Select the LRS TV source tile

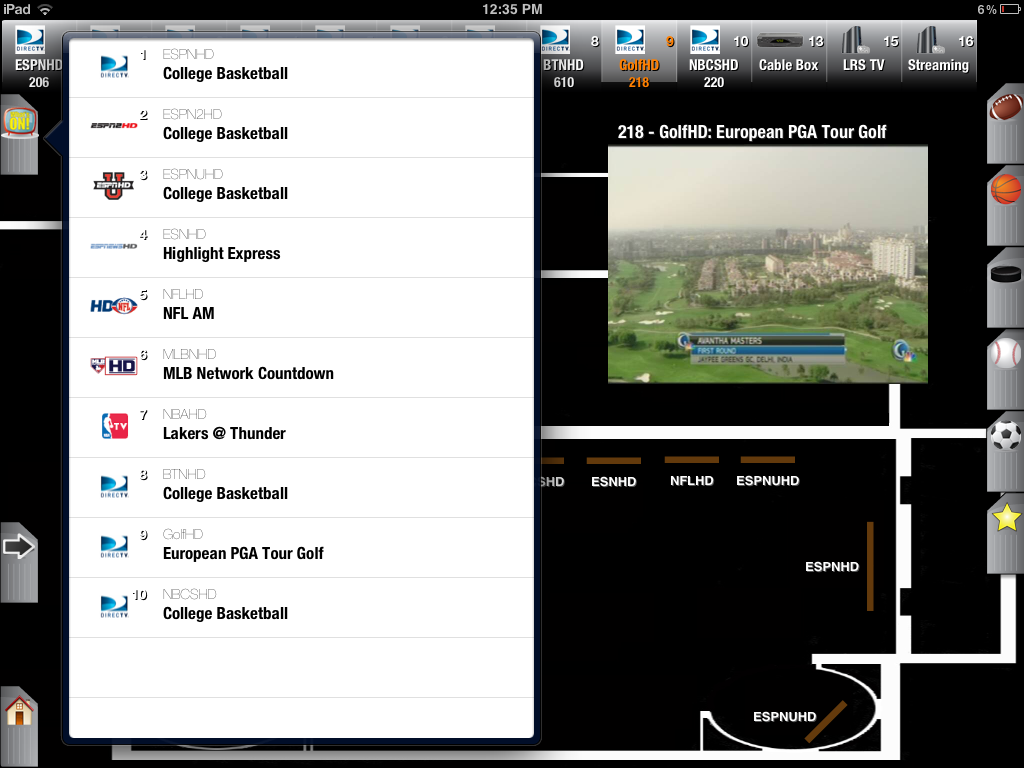[x=864, y=52]
